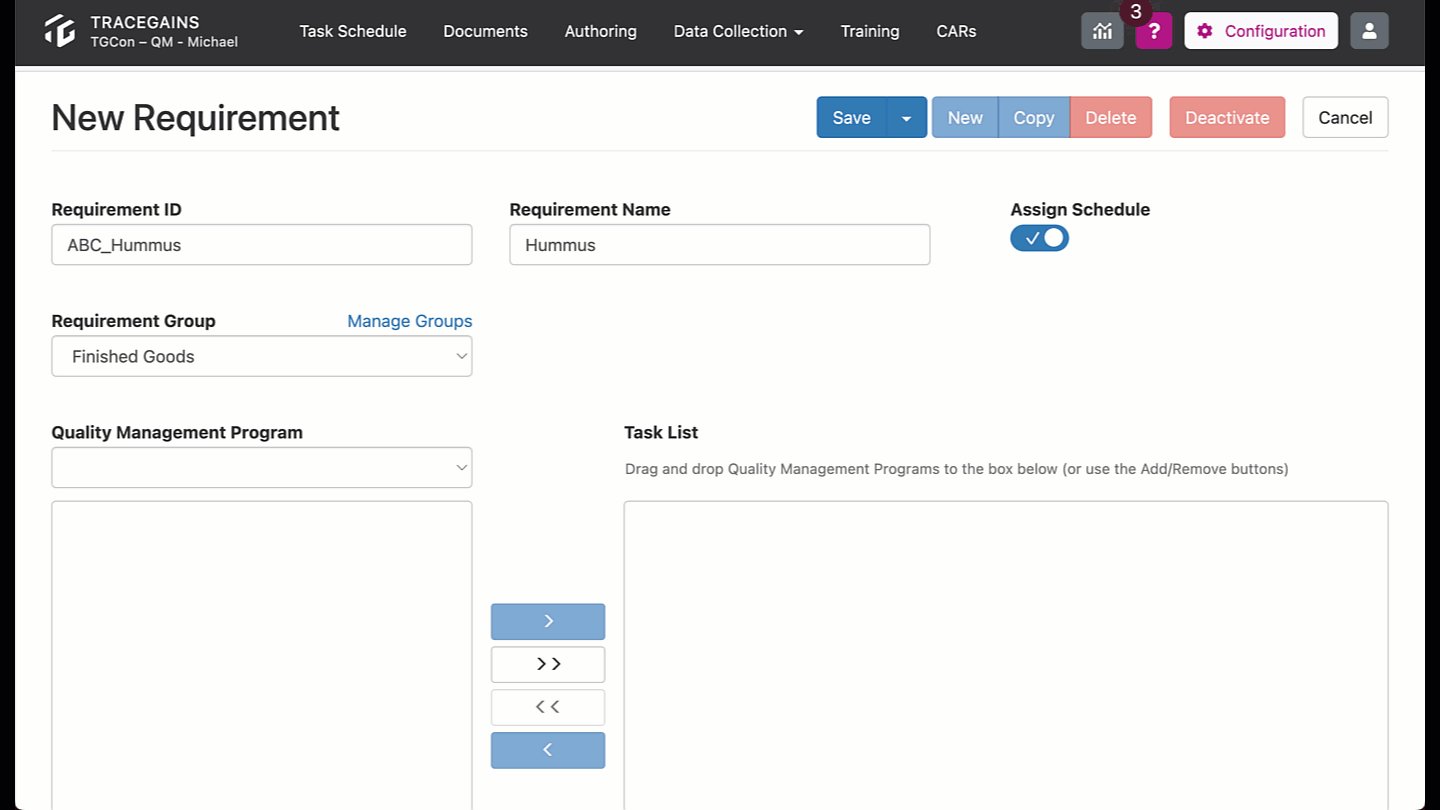Image resolution: width=1440 pixels, height=810 pixels.
Task: Open the help question mark icon
Action: tap(1153, 31)
